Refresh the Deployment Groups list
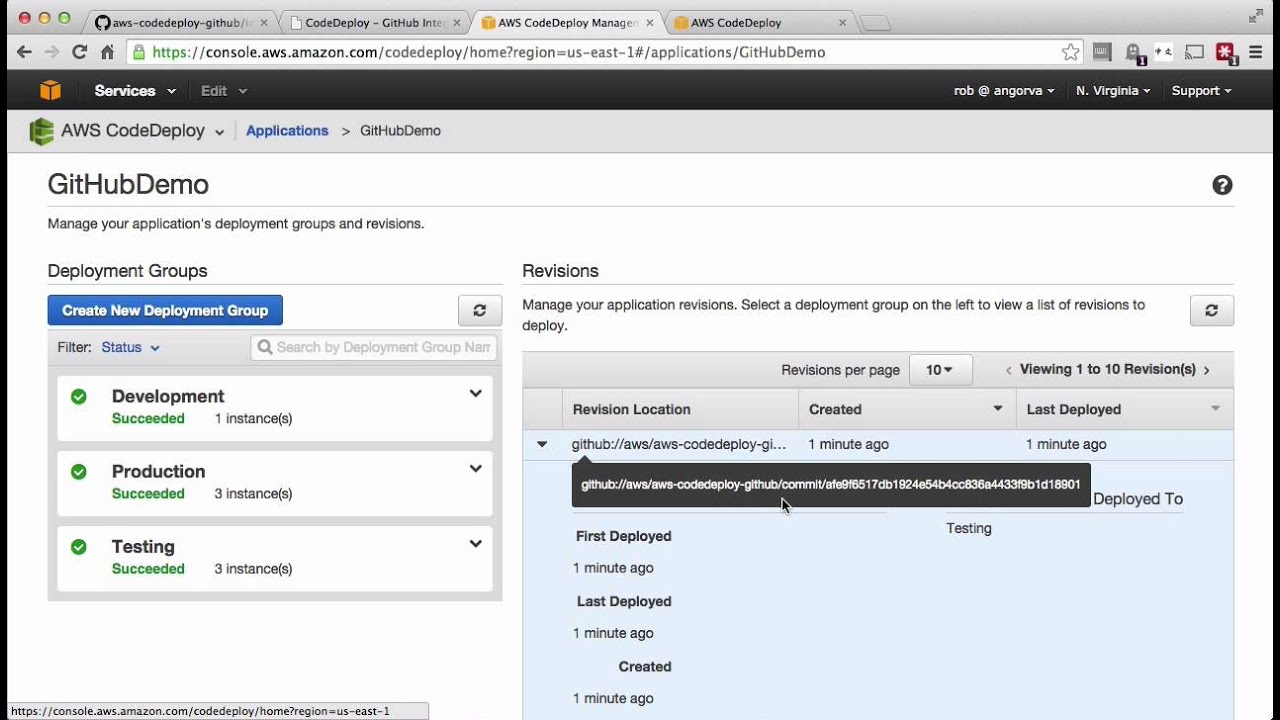This screenshot has width=1280, height=720. tap(480, 310)
